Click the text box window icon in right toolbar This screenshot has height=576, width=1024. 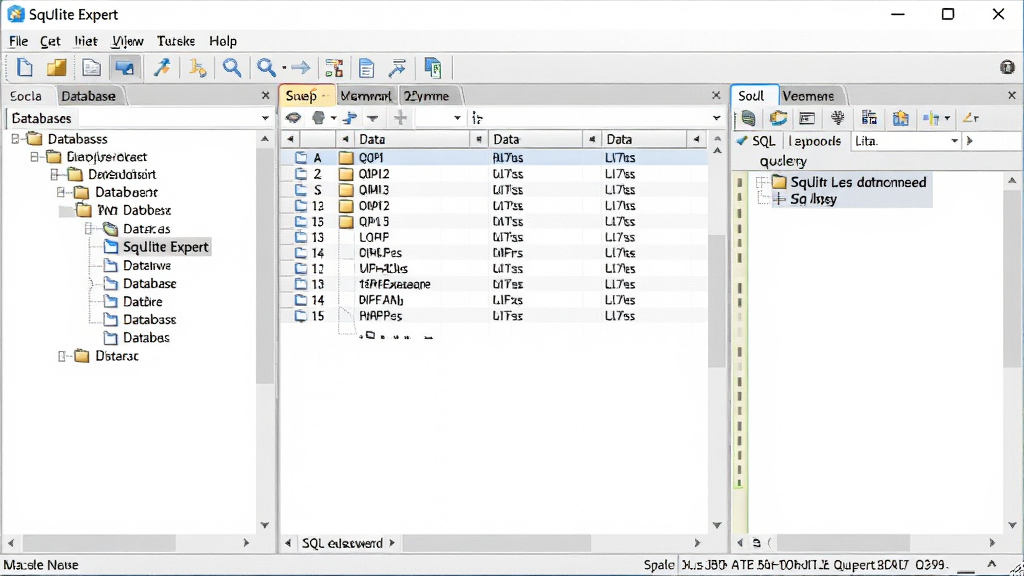(807, 118)
